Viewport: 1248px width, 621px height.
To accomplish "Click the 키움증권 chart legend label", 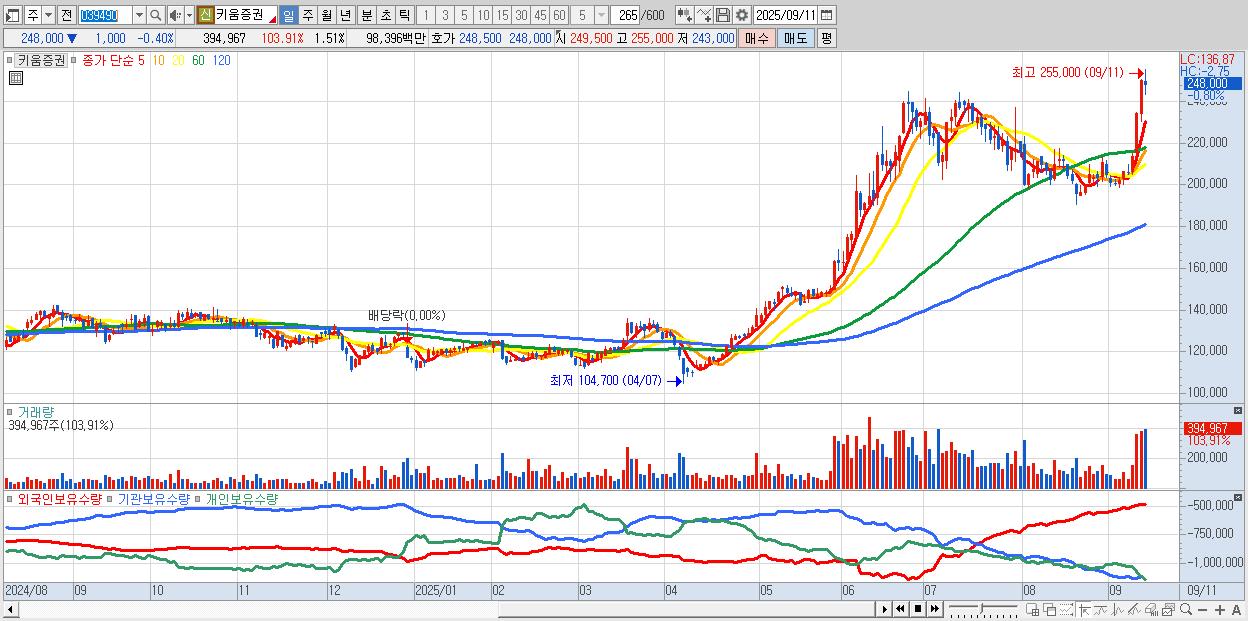I will pos(40,60).
